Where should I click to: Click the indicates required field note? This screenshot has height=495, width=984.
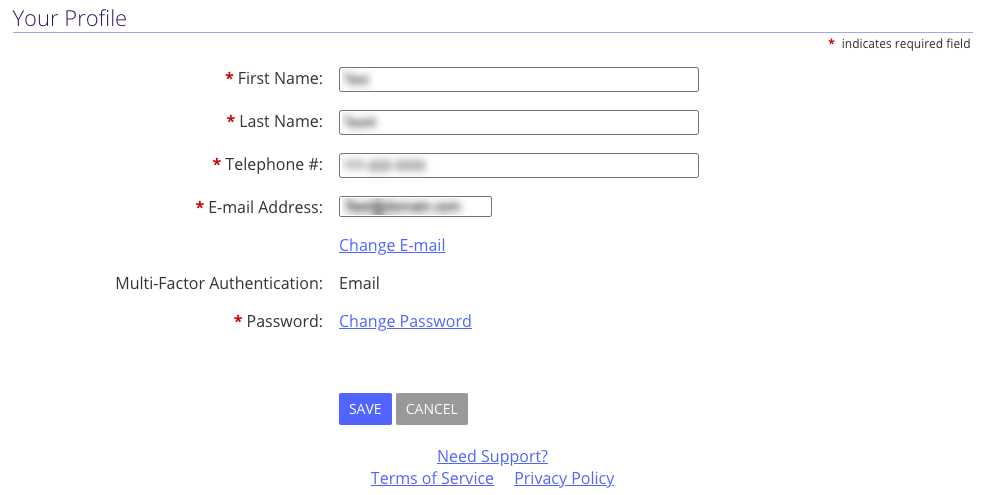[906, 44]
